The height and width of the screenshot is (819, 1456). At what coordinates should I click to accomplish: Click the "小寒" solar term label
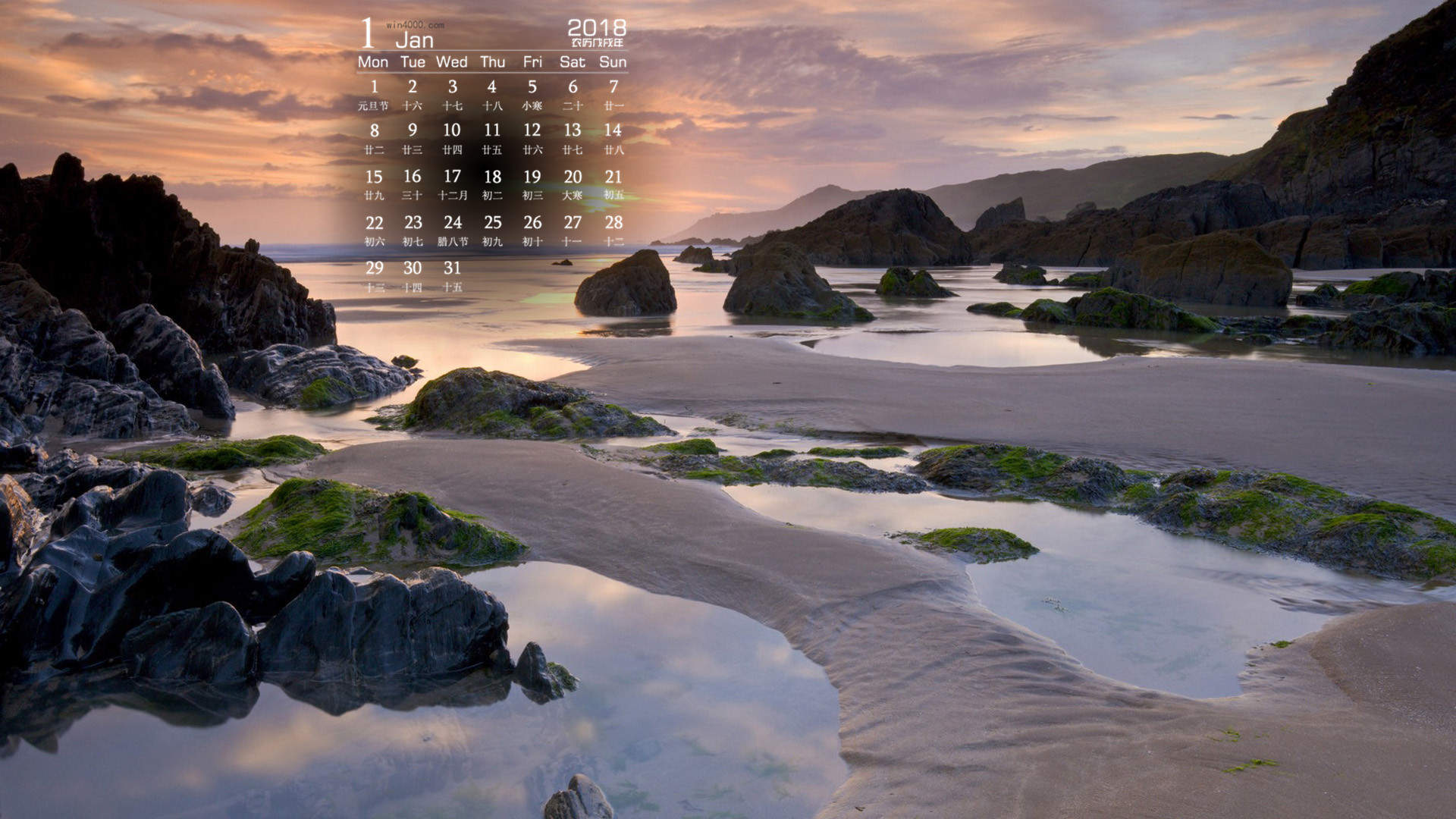click(532, 106)
